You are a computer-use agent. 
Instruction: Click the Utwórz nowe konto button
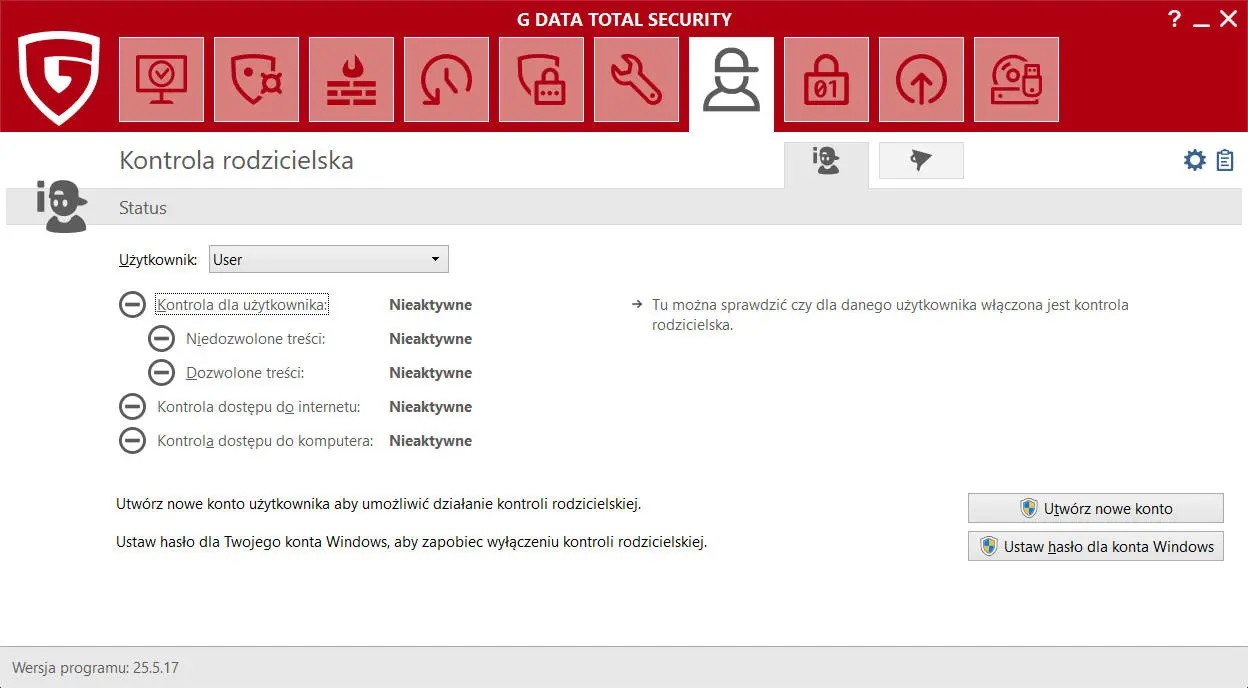pyautogui.click(x=1095, y=508)
